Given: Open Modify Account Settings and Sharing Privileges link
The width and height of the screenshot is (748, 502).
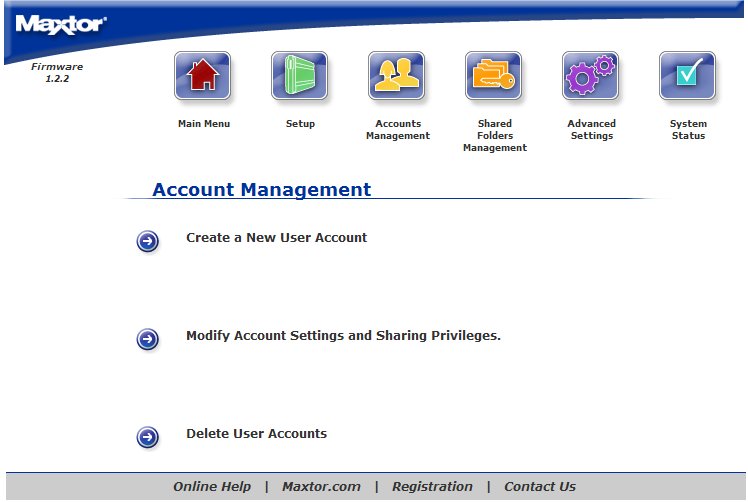Looking at the screenshot, I should point(343,336).
